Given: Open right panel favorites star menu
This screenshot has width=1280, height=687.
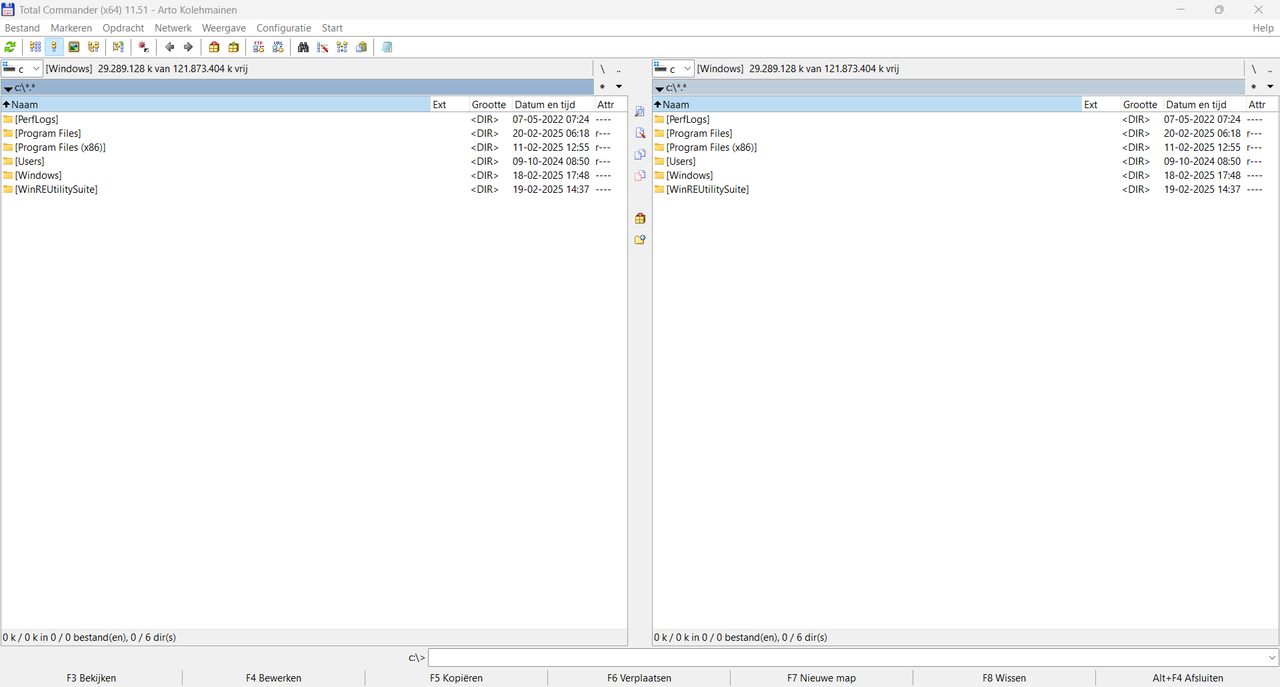Looking at the screenshot, I should point(1253,87).
